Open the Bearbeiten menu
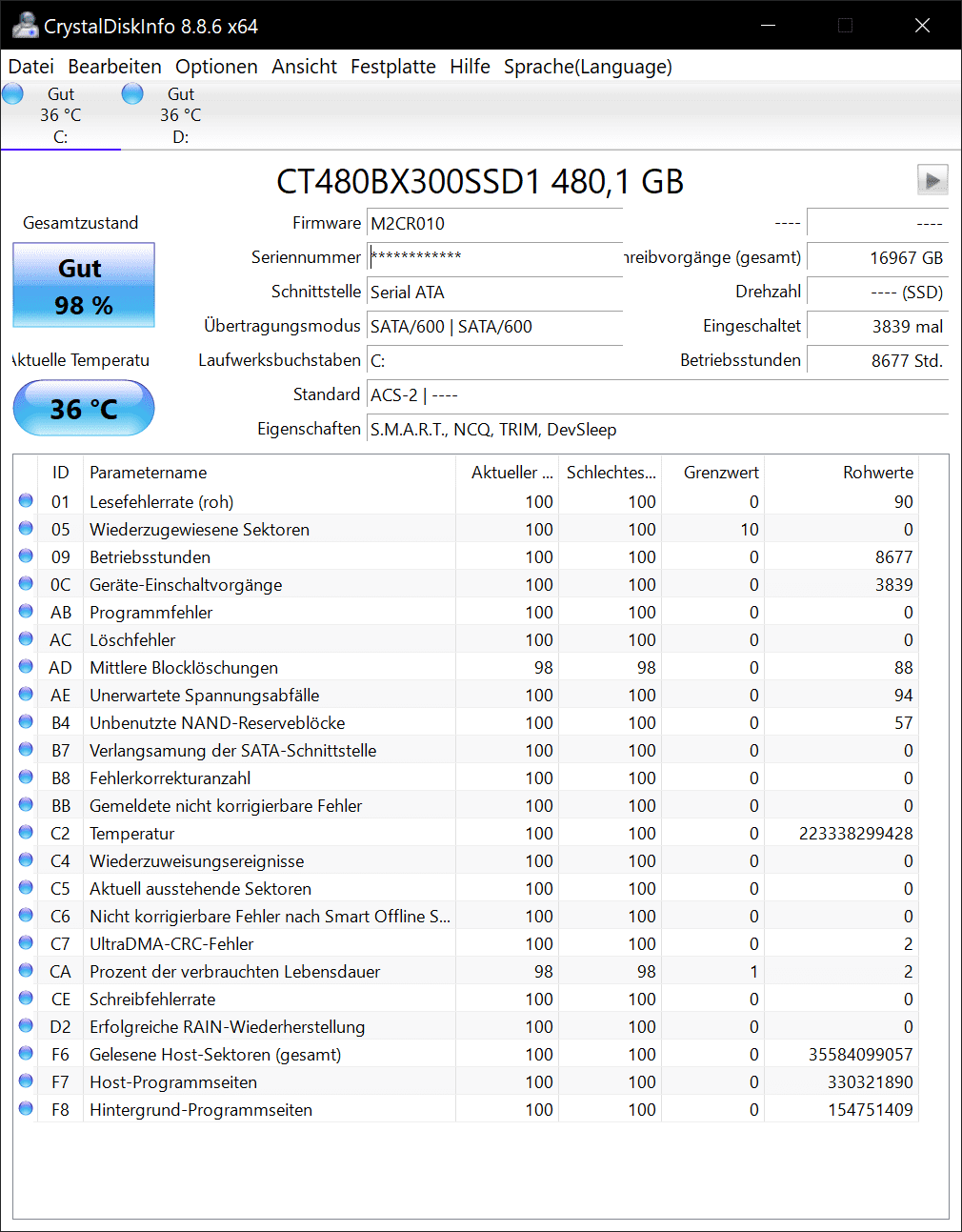The image size is (962, 1232). [x=114, y=67]
